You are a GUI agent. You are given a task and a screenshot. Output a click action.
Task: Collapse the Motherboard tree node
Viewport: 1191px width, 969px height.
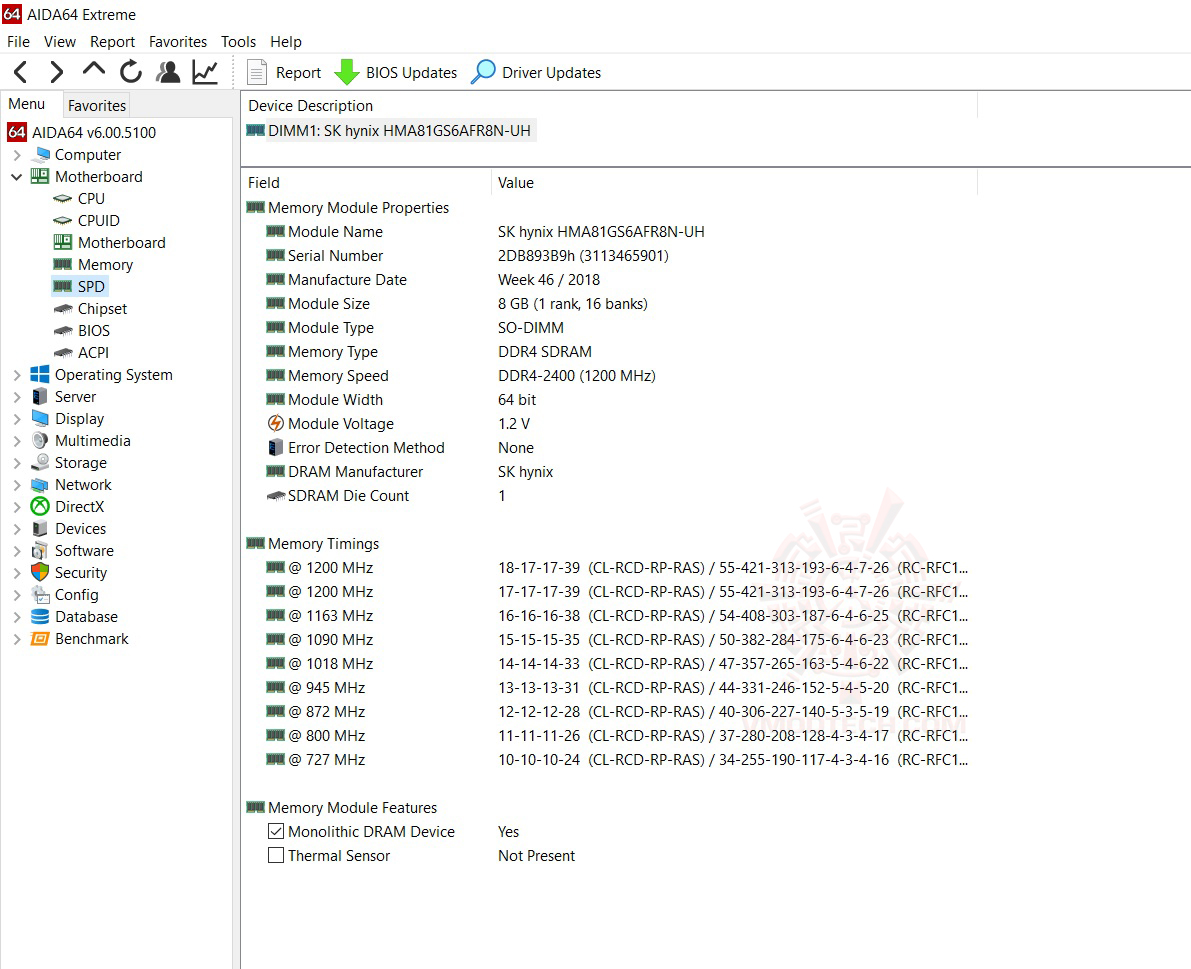(x=17, y=177)
